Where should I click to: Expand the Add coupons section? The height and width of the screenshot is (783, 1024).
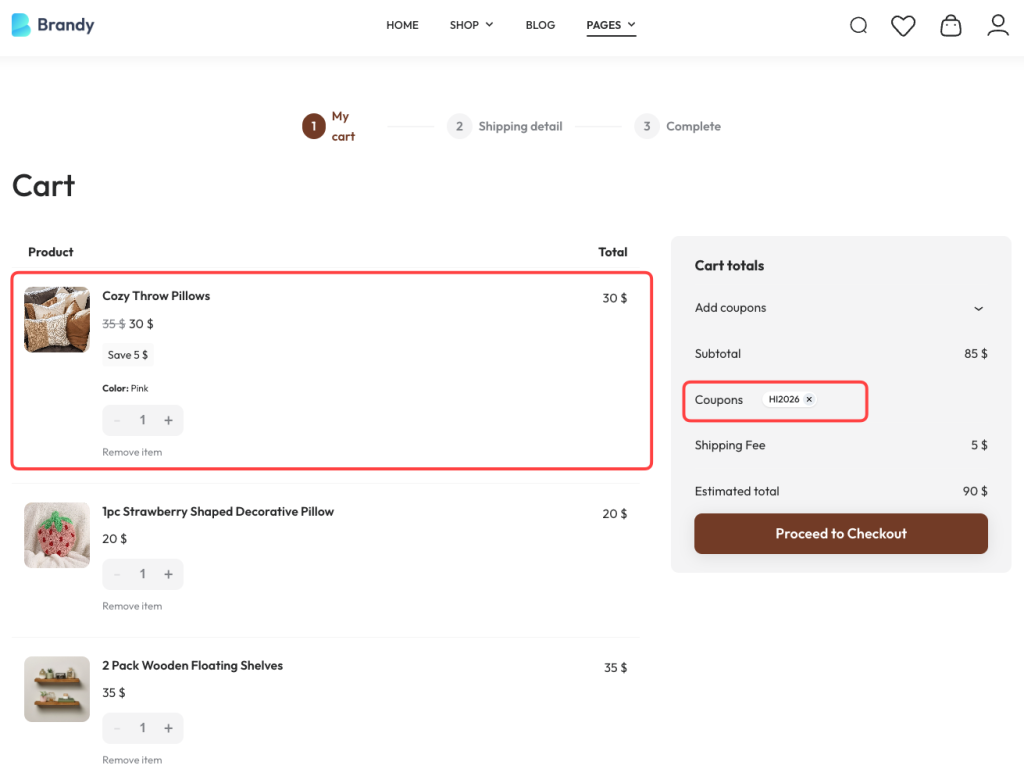tap(978, 308)
